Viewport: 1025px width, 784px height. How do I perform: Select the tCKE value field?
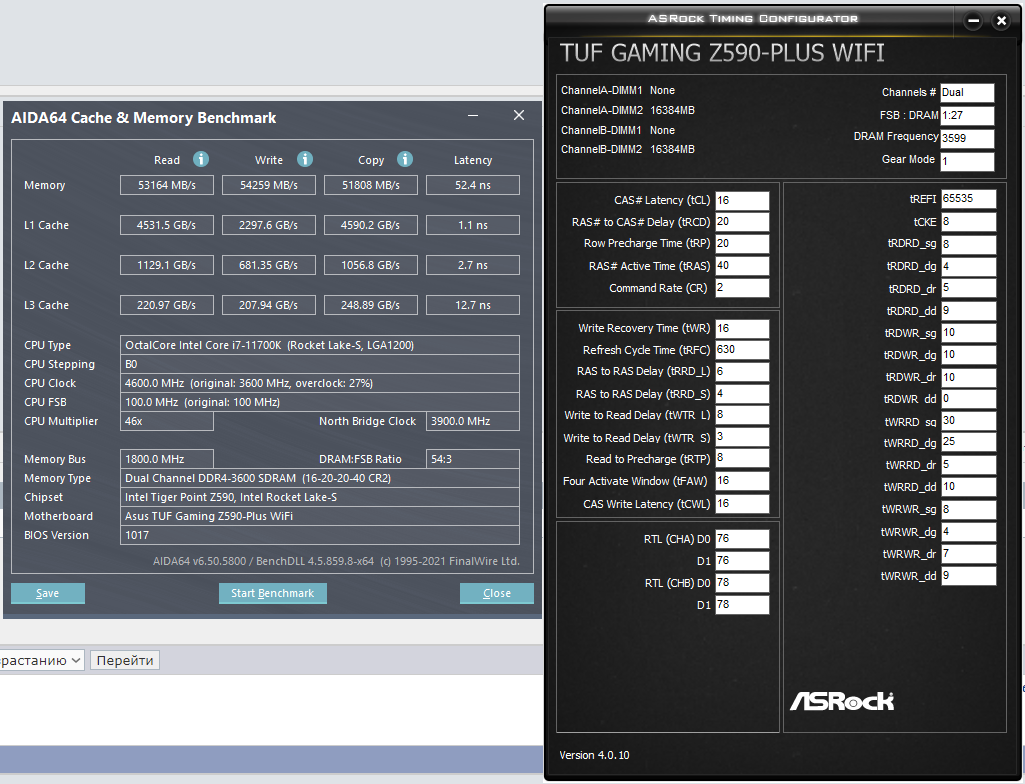[968, 222]
